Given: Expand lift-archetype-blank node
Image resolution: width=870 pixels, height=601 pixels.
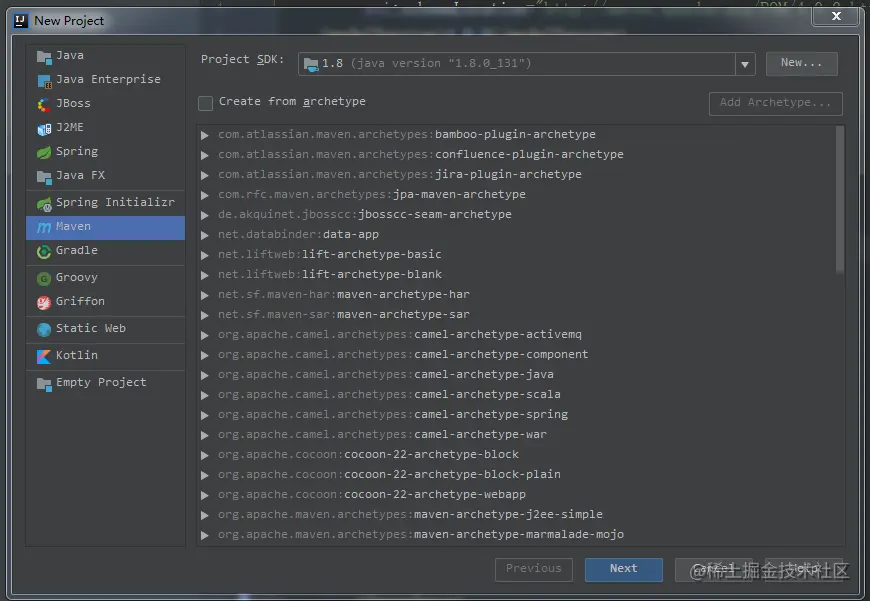Looking at the screenshot, I should (x=205, y=275).
